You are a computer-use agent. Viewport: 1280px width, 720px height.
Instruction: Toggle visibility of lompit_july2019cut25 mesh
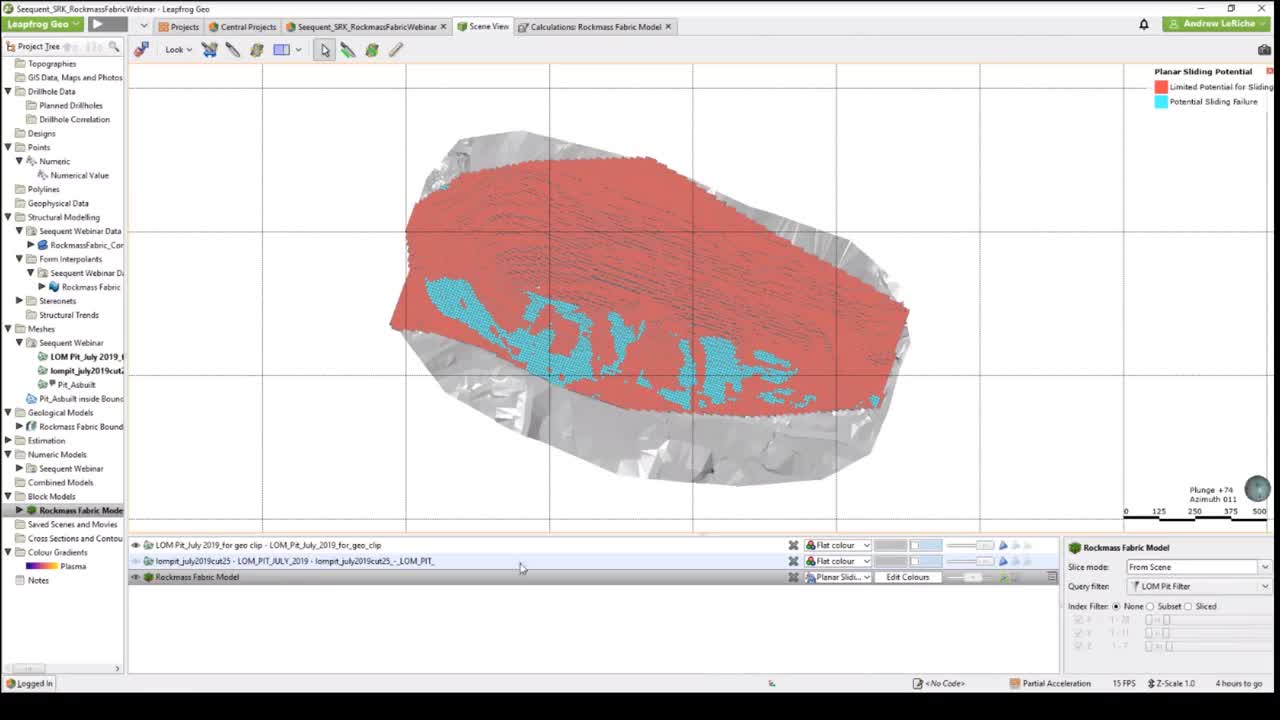click(136, 561)
